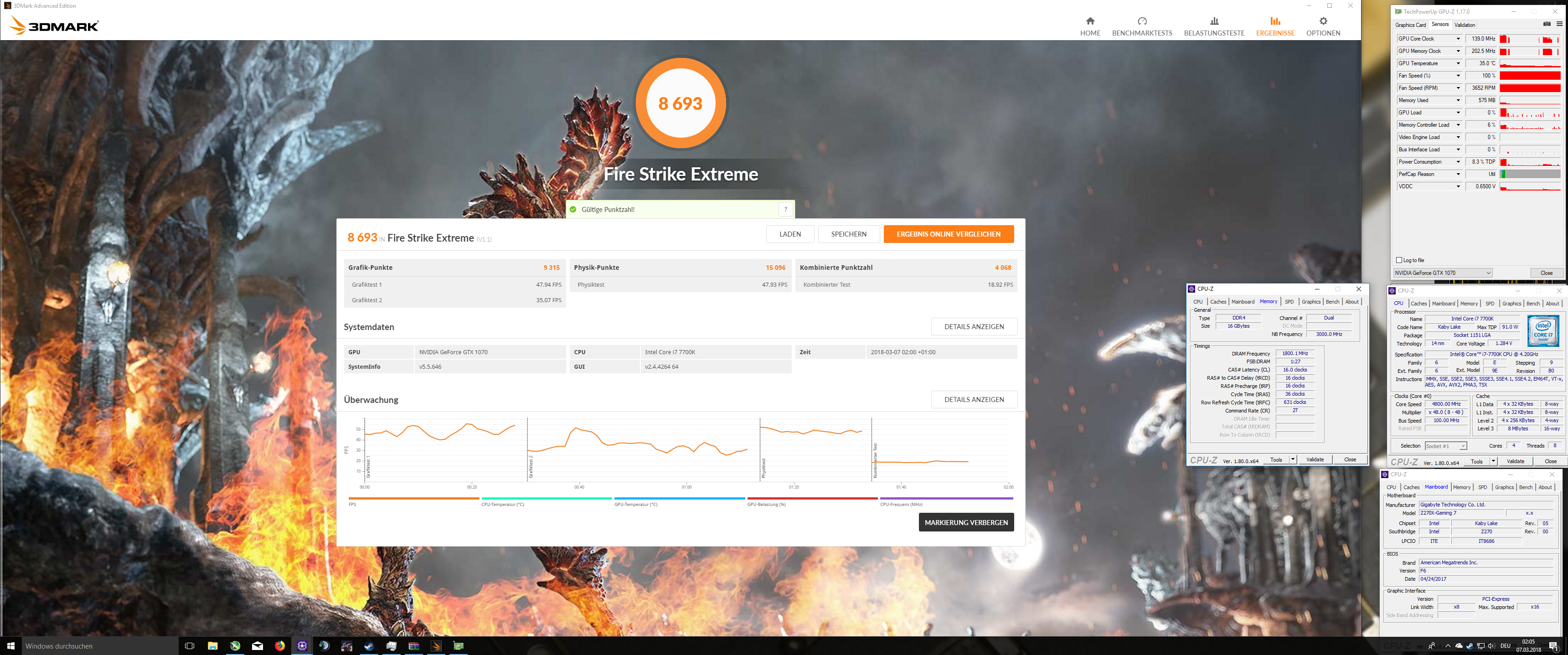Take screenshot with GPU-Z camera icon
Screen dimensions: 1568x655
tap(1546, 24)
